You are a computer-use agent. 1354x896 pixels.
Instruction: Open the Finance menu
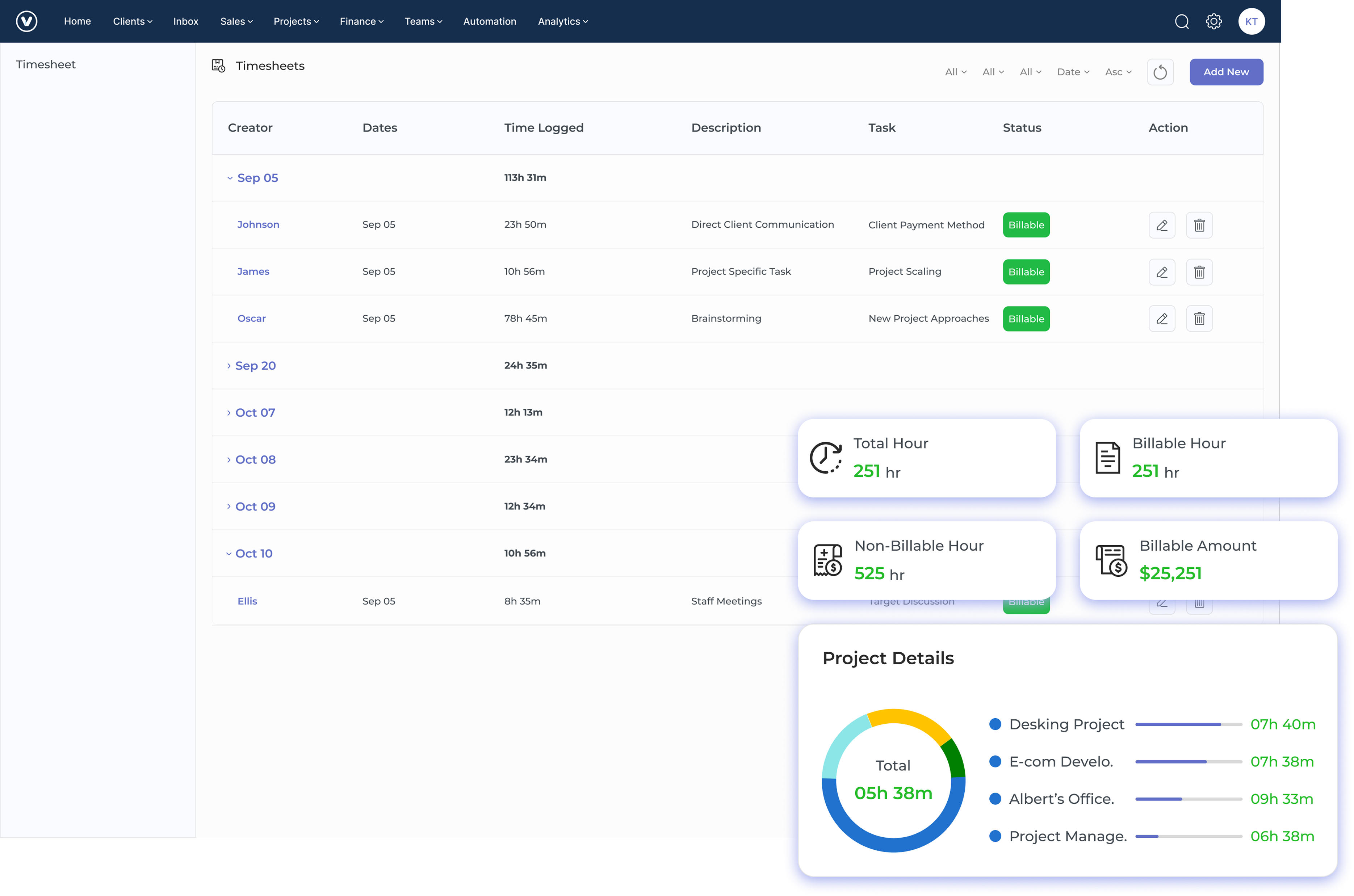362,21
